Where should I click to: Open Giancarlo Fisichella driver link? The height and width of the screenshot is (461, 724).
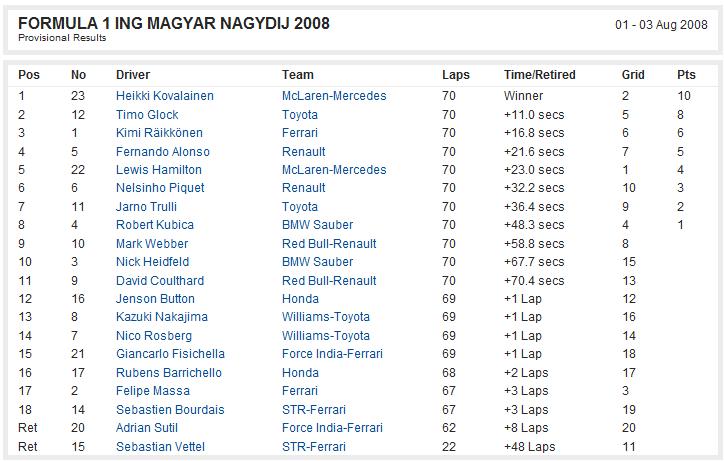(170, 353)
